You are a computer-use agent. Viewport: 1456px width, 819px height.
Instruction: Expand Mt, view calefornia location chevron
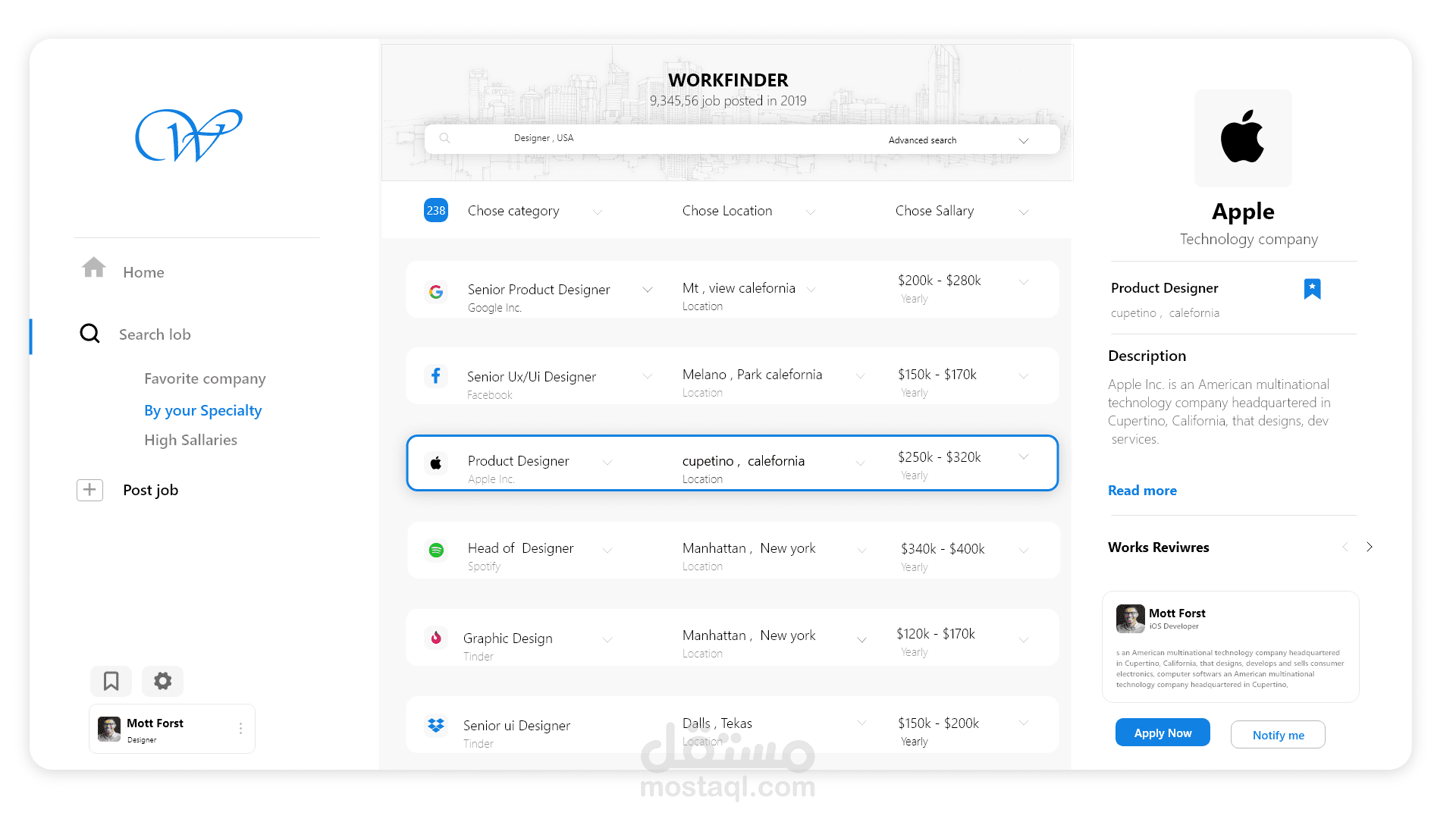(x=811, y=289)
